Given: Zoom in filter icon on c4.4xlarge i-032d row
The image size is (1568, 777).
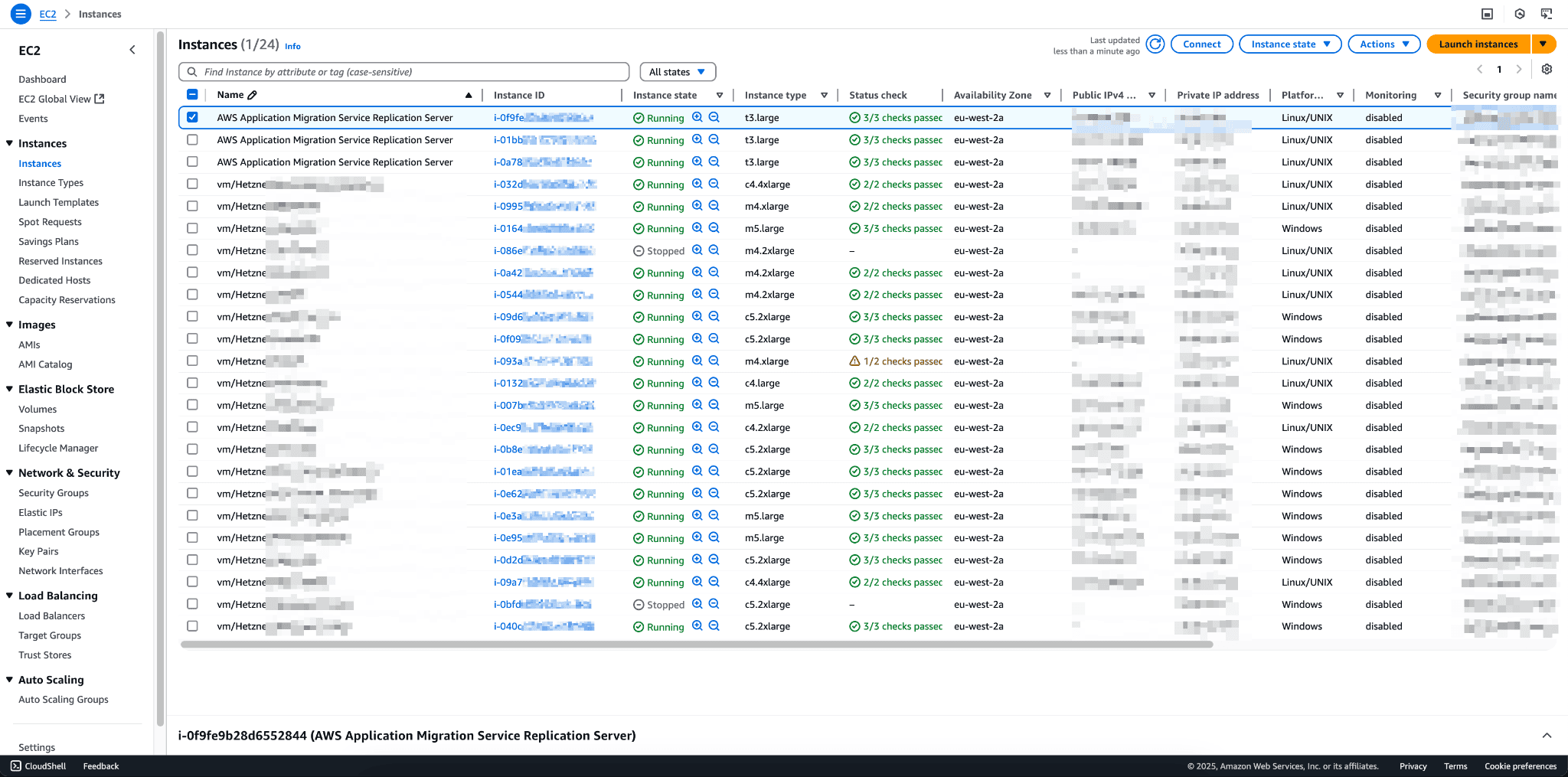Looking at the screenshot, I should 697,184.
